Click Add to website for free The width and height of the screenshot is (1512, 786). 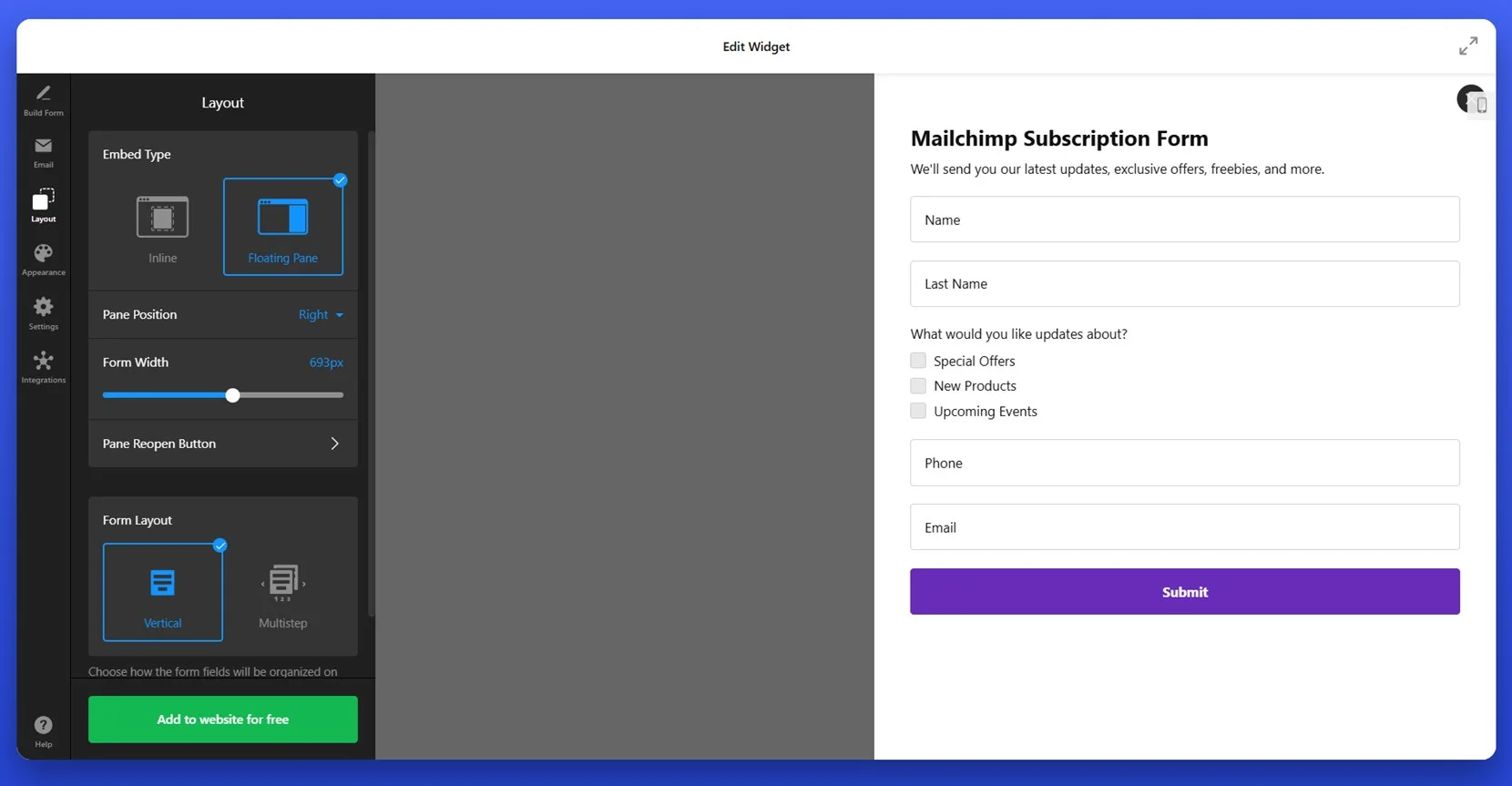[223, 720]
